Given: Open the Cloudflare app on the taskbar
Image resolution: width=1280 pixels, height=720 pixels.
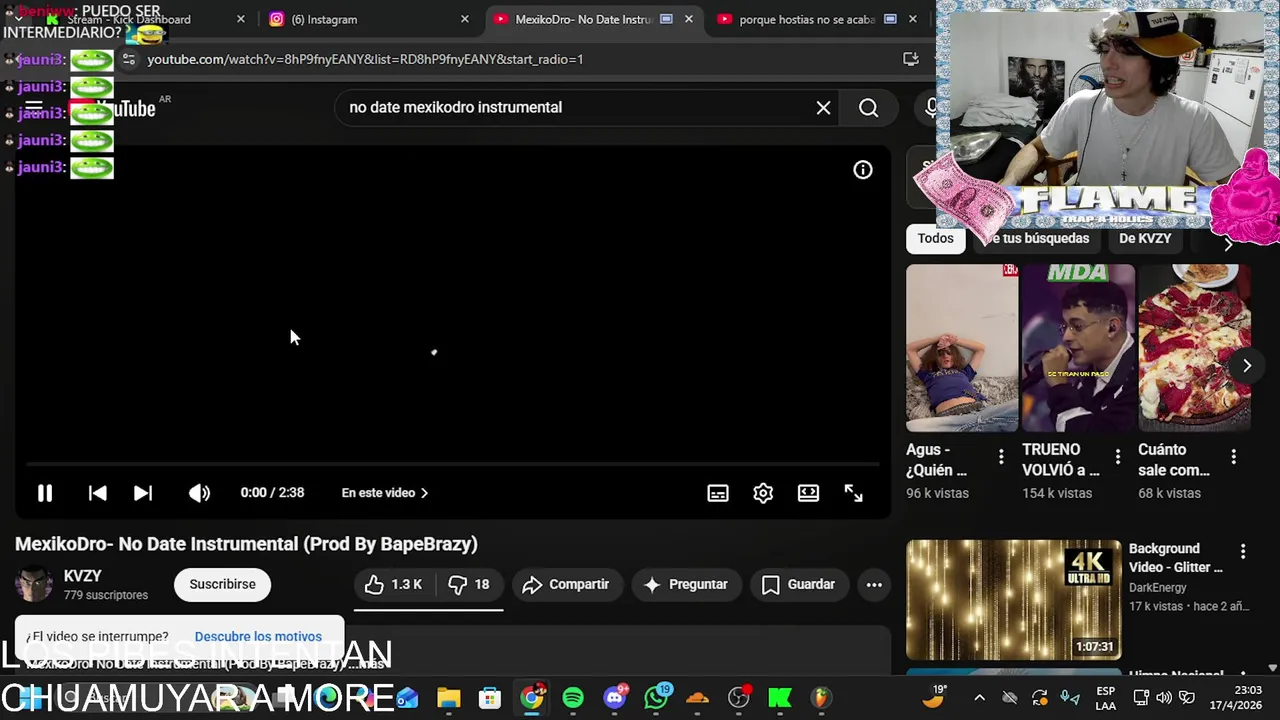Looking at the screenshot, I should pyautogui.click(x=697, y=698).
